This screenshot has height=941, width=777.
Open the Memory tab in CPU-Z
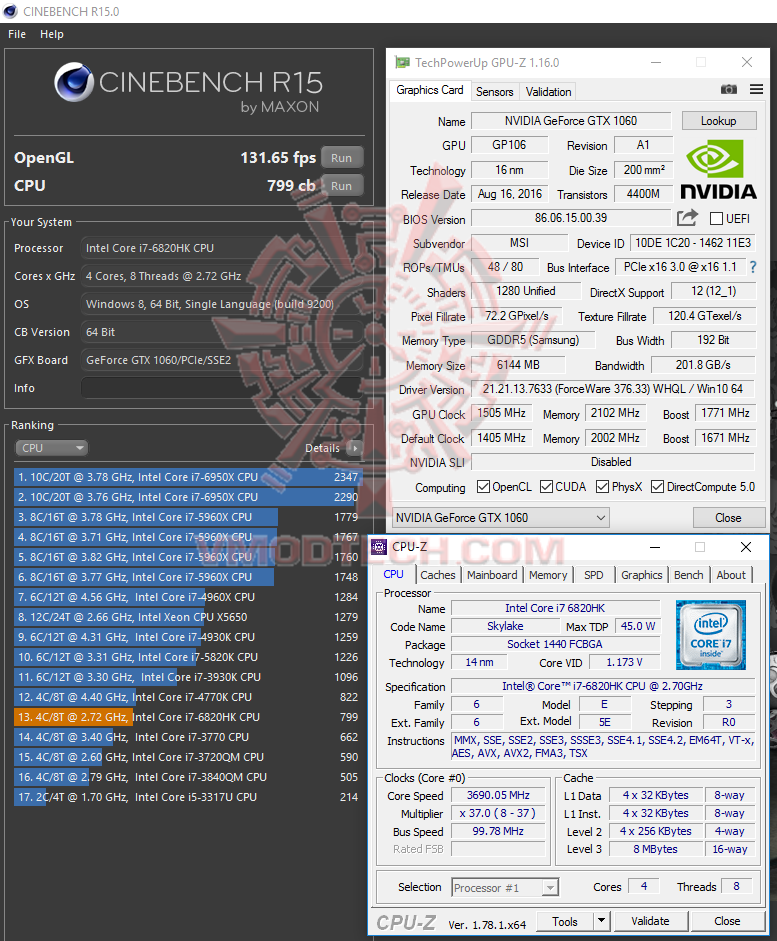(x=548, y=575)
